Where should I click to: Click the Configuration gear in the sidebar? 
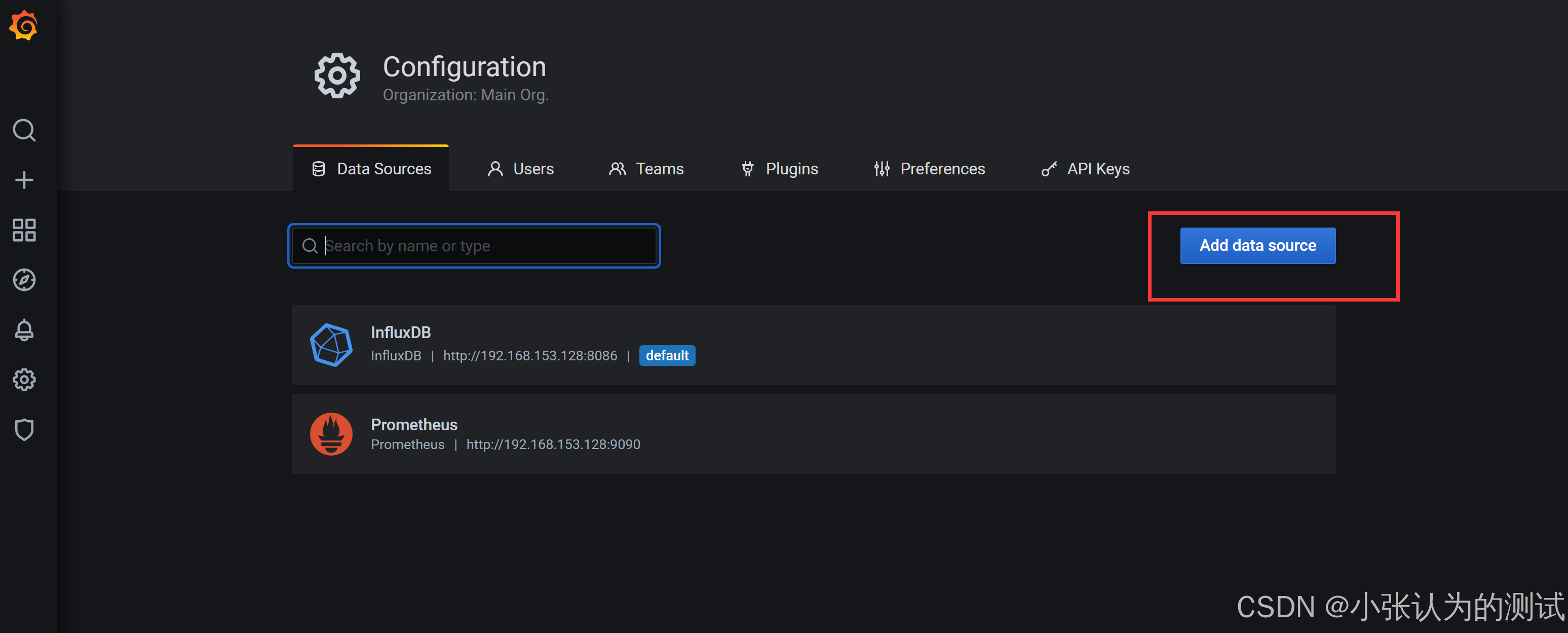tap(24, 380)
